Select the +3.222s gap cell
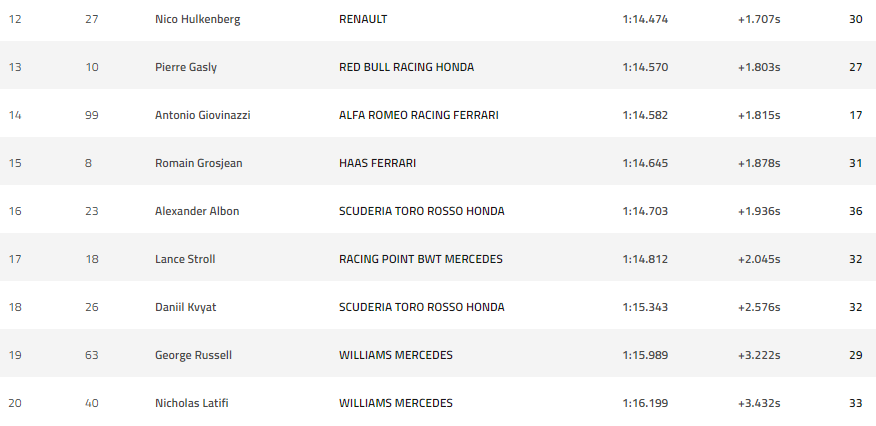This screenshot has height=426, width=876. pyautogui.click(x=759, y=355)
